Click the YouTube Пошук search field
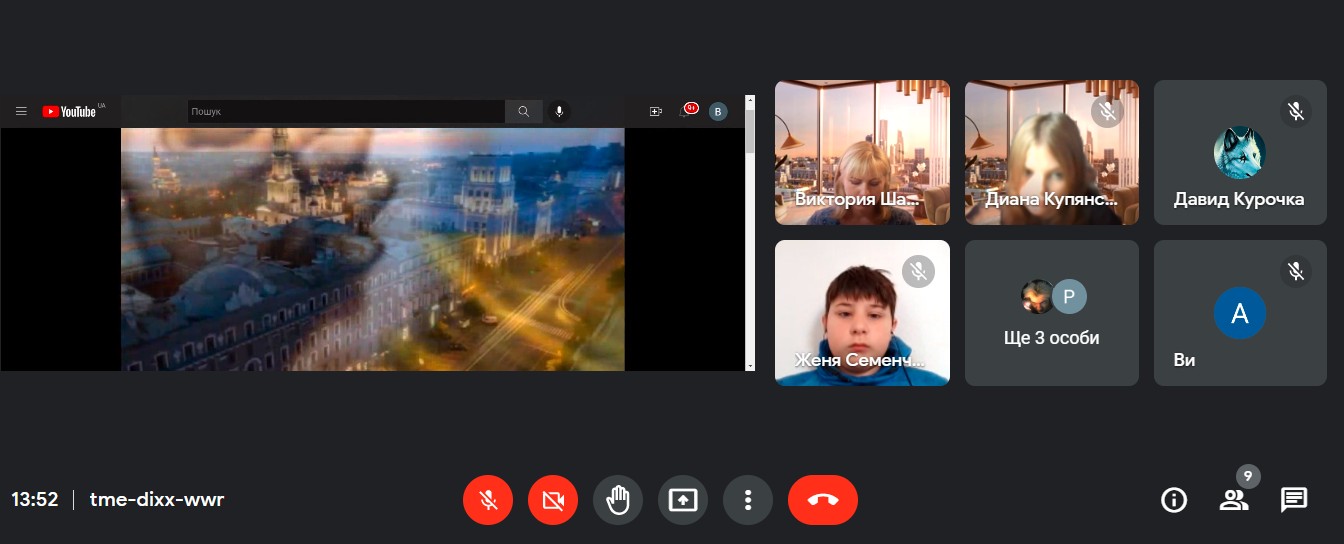 click(346, 111)
